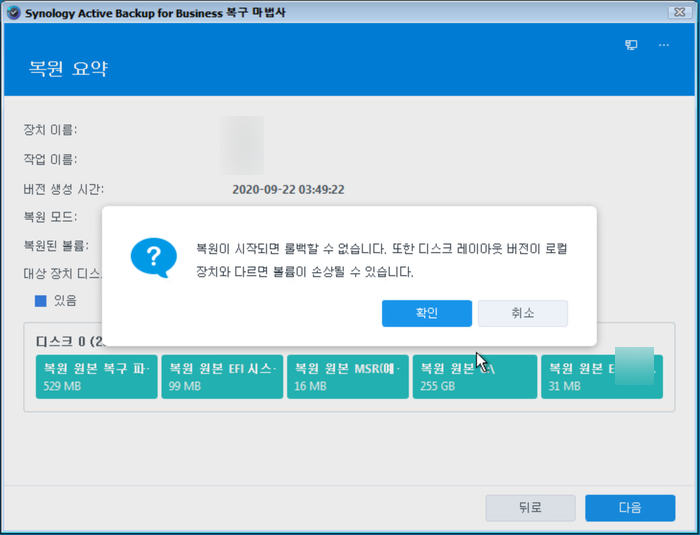This screenshot has height=535, width=700.
Task: Click the rollback warning message text
Action: [x=381, y=260]
